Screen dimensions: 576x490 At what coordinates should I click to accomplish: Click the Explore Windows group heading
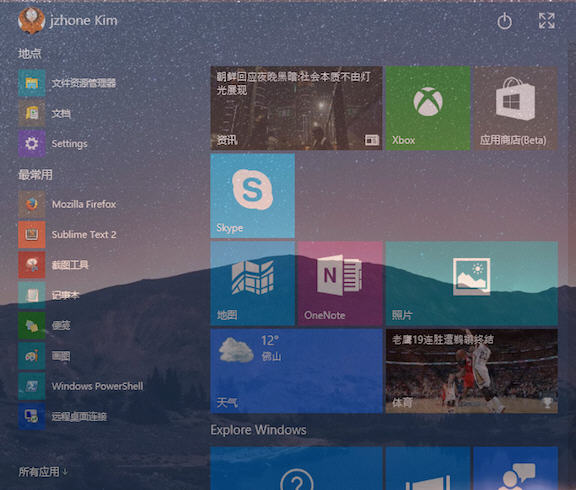tap(258, 430)
